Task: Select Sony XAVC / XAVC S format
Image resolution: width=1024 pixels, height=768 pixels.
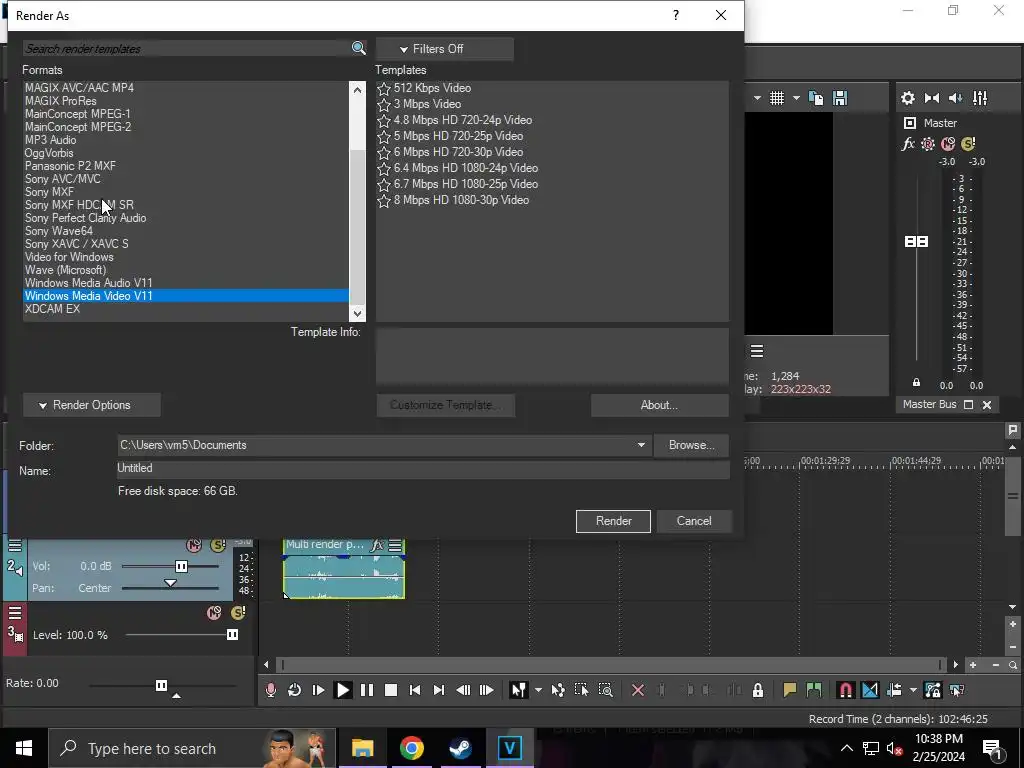Action: 76,244
